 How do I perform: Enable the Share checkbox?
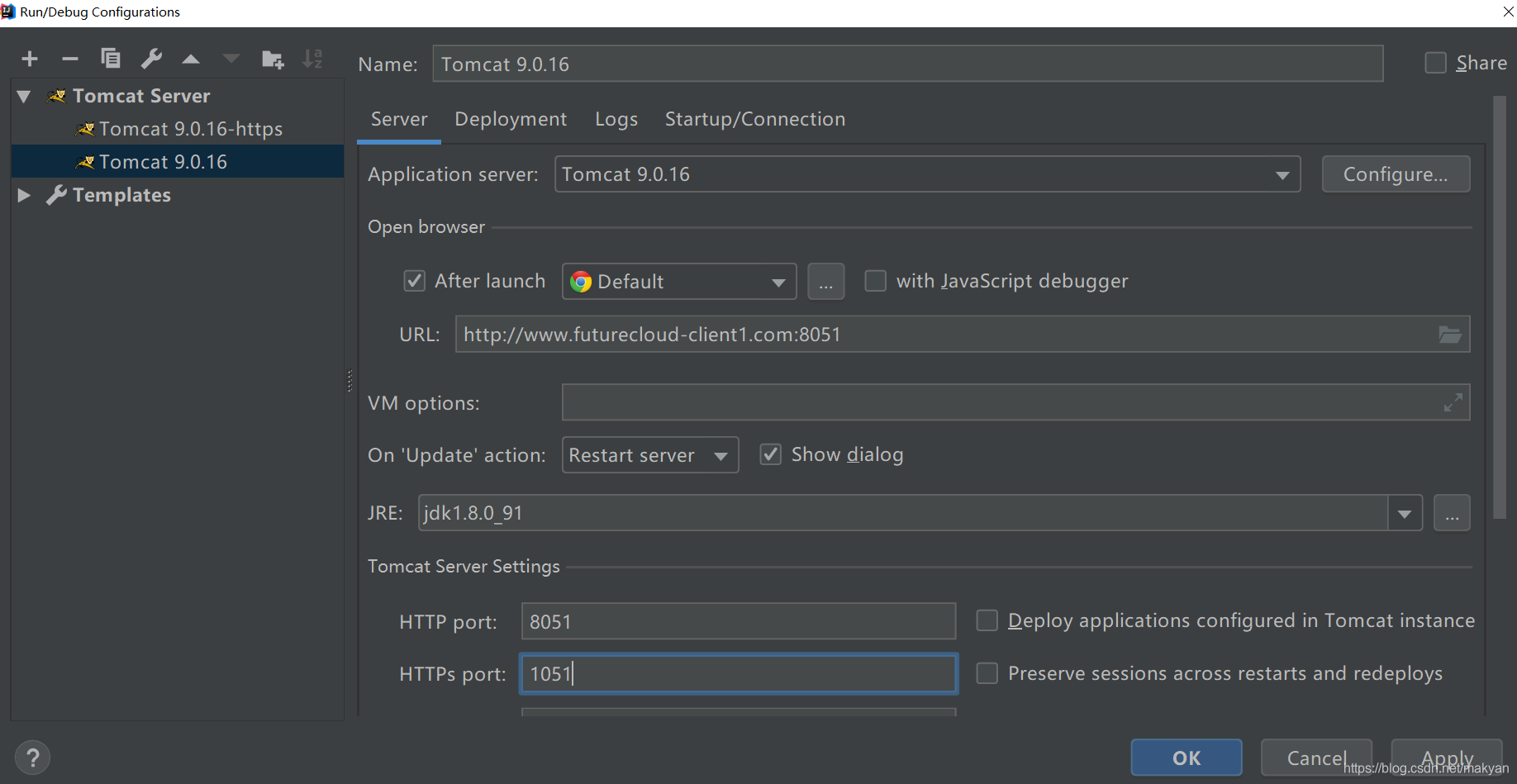tap(1435, 63)
